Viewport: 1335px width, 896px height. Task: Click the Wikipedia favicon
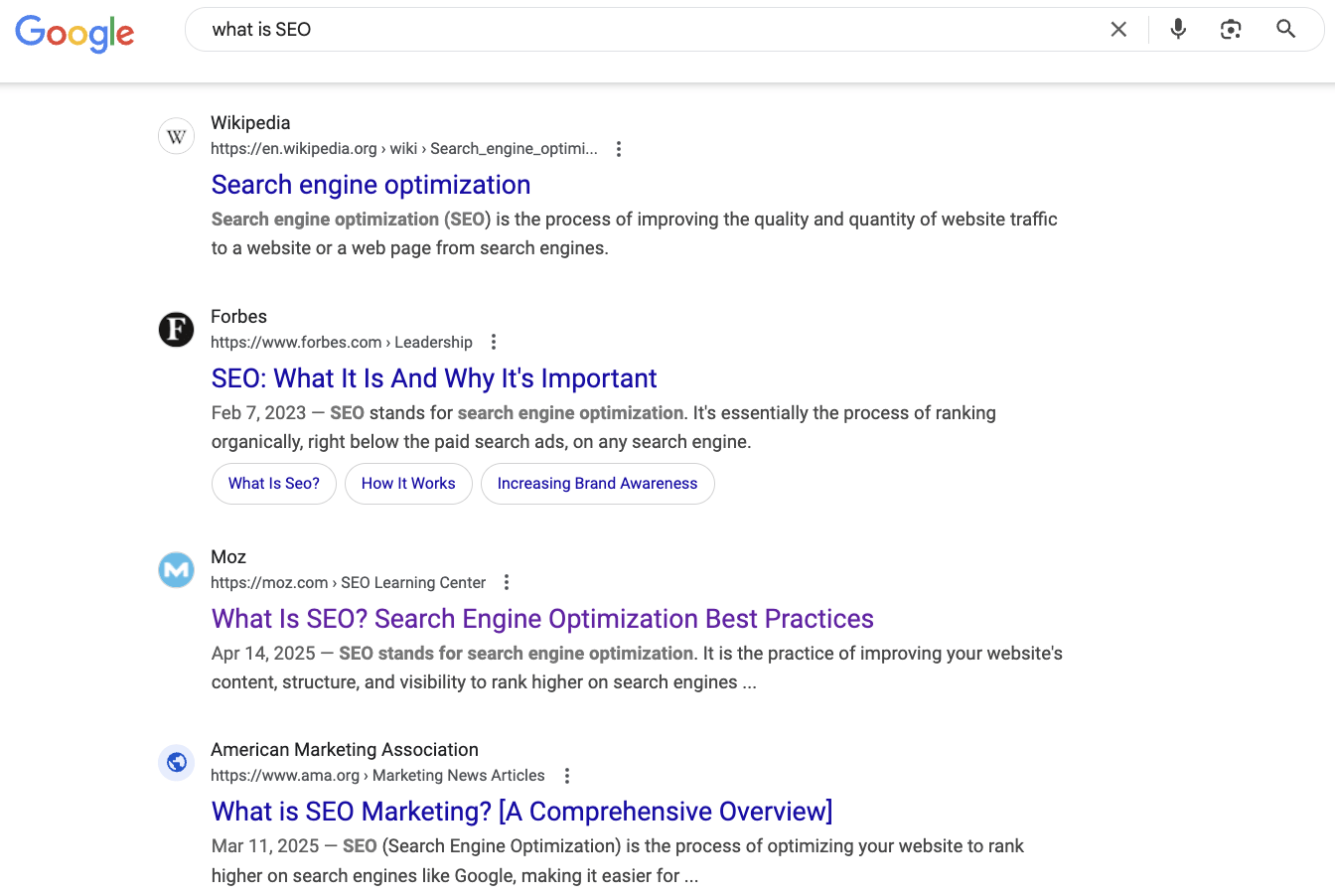point(177,136)
